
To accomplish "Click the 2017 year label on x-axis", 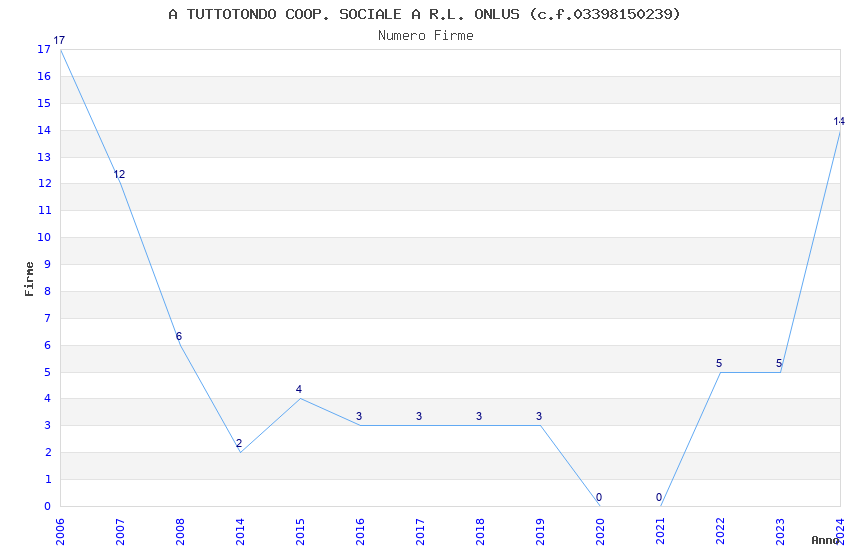I will point(420,532).
